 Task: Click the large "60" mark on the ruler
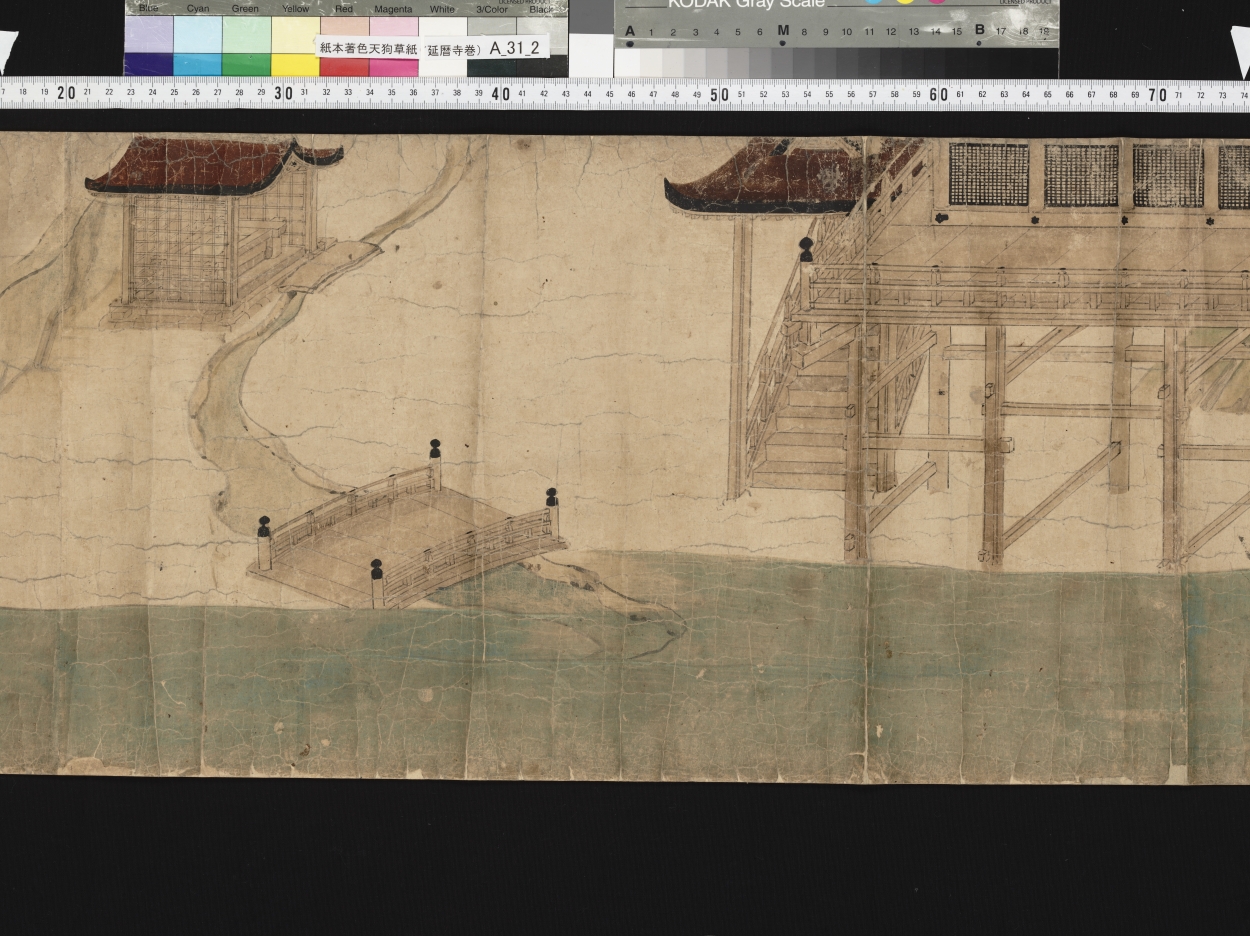(938, 94)
